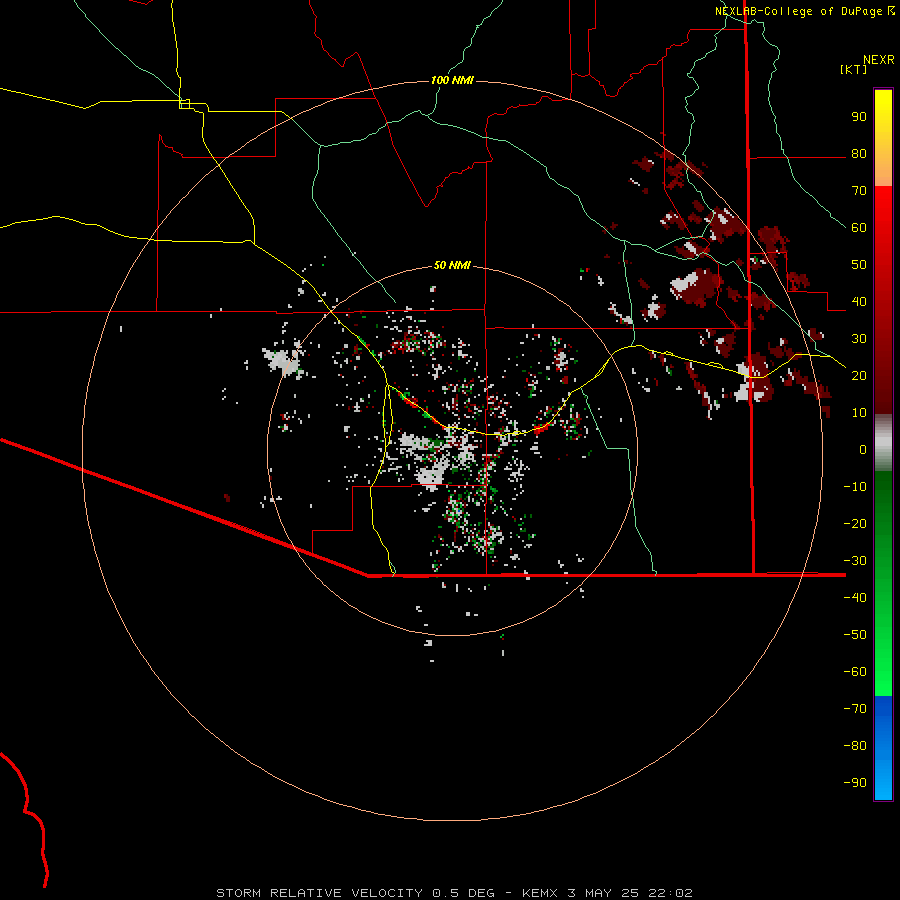The height and width of the screenshot is (900, 900).
Task: Click the 100 NMI range ring label
Action: pos(452,80)
